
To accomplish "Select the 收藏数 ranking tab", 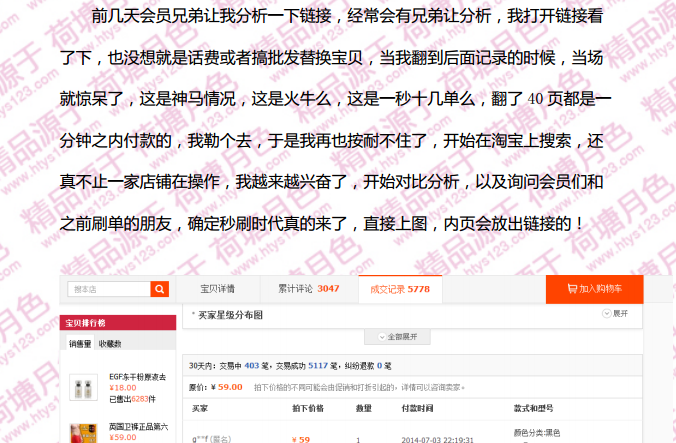I will coord(110,344).
